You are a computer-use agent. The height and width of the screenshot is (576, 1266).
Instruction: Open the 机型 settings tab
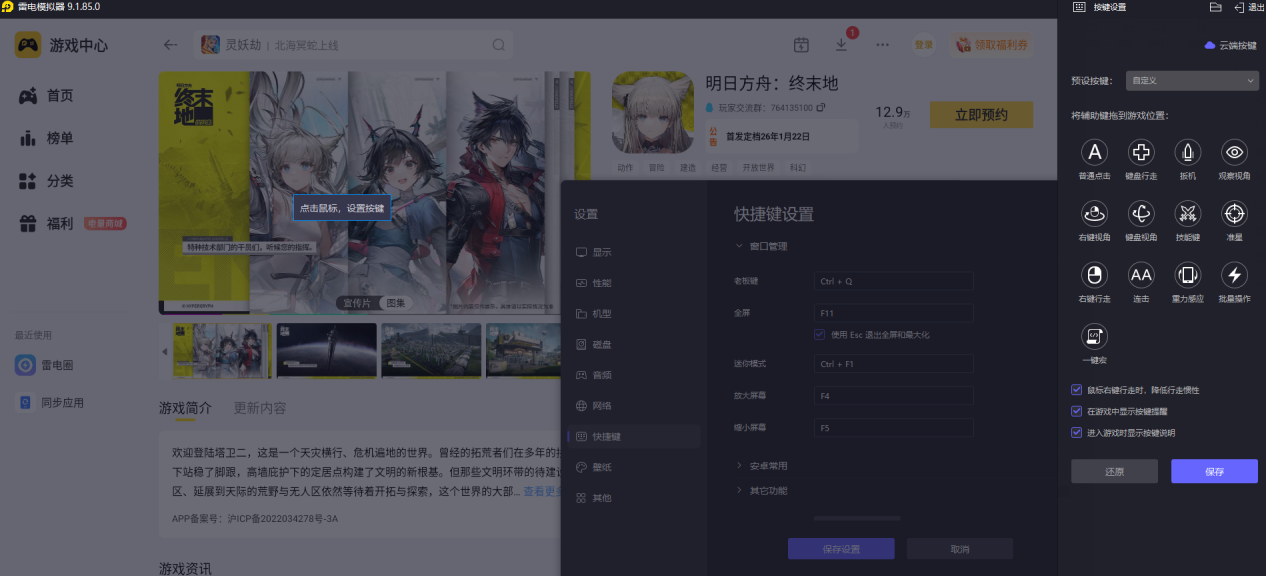tap(635, 314)
